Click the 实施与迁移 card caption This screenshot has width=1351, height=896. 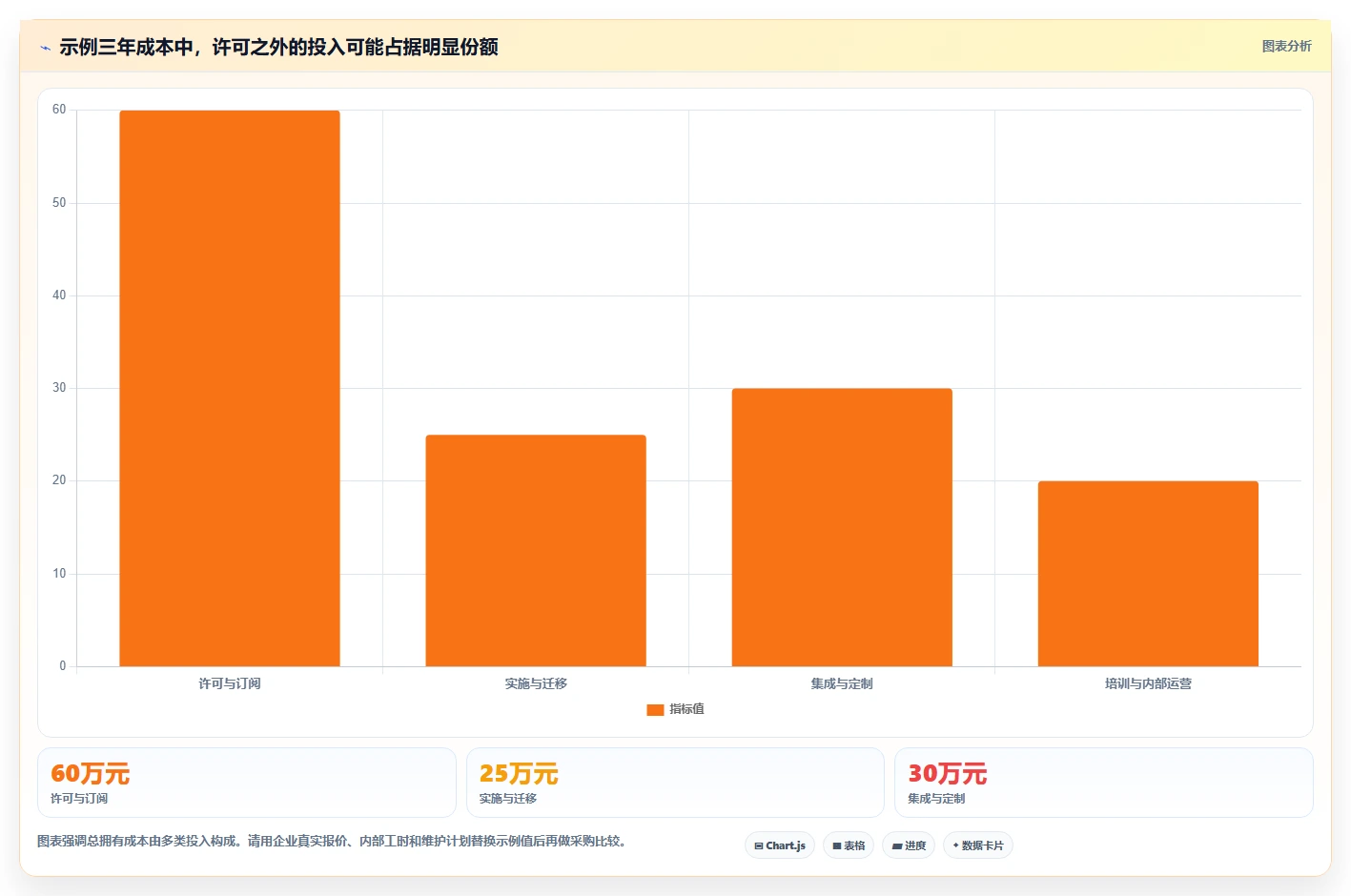(507, 799)
